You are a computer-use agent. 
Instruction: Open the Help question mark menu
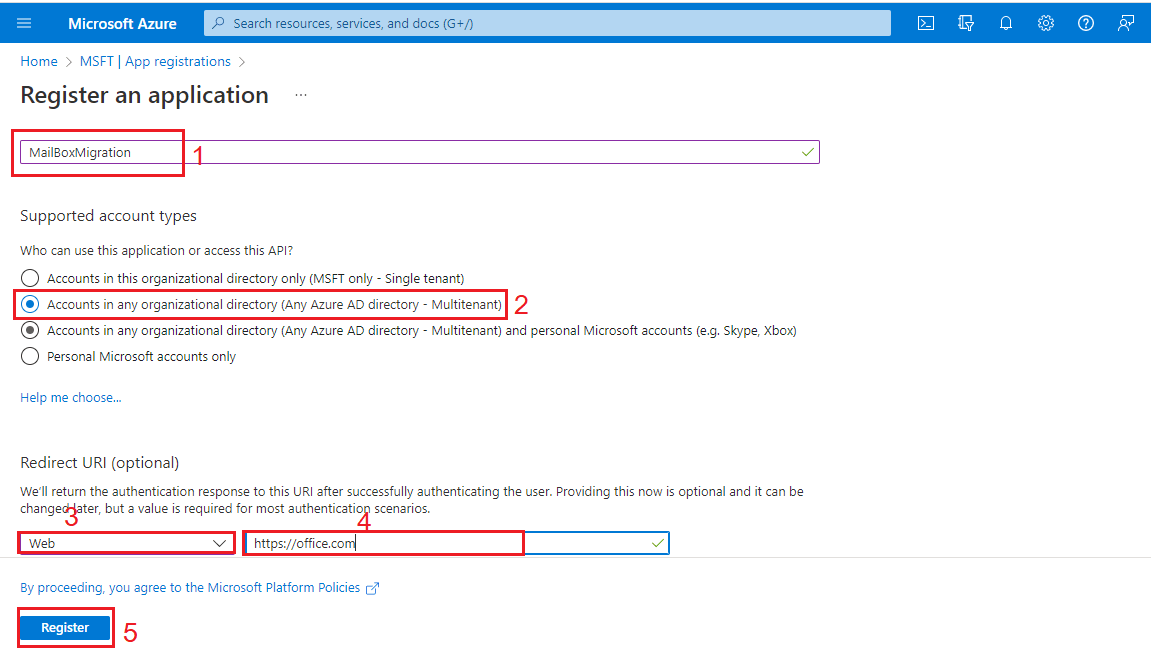pos(1086,23)
